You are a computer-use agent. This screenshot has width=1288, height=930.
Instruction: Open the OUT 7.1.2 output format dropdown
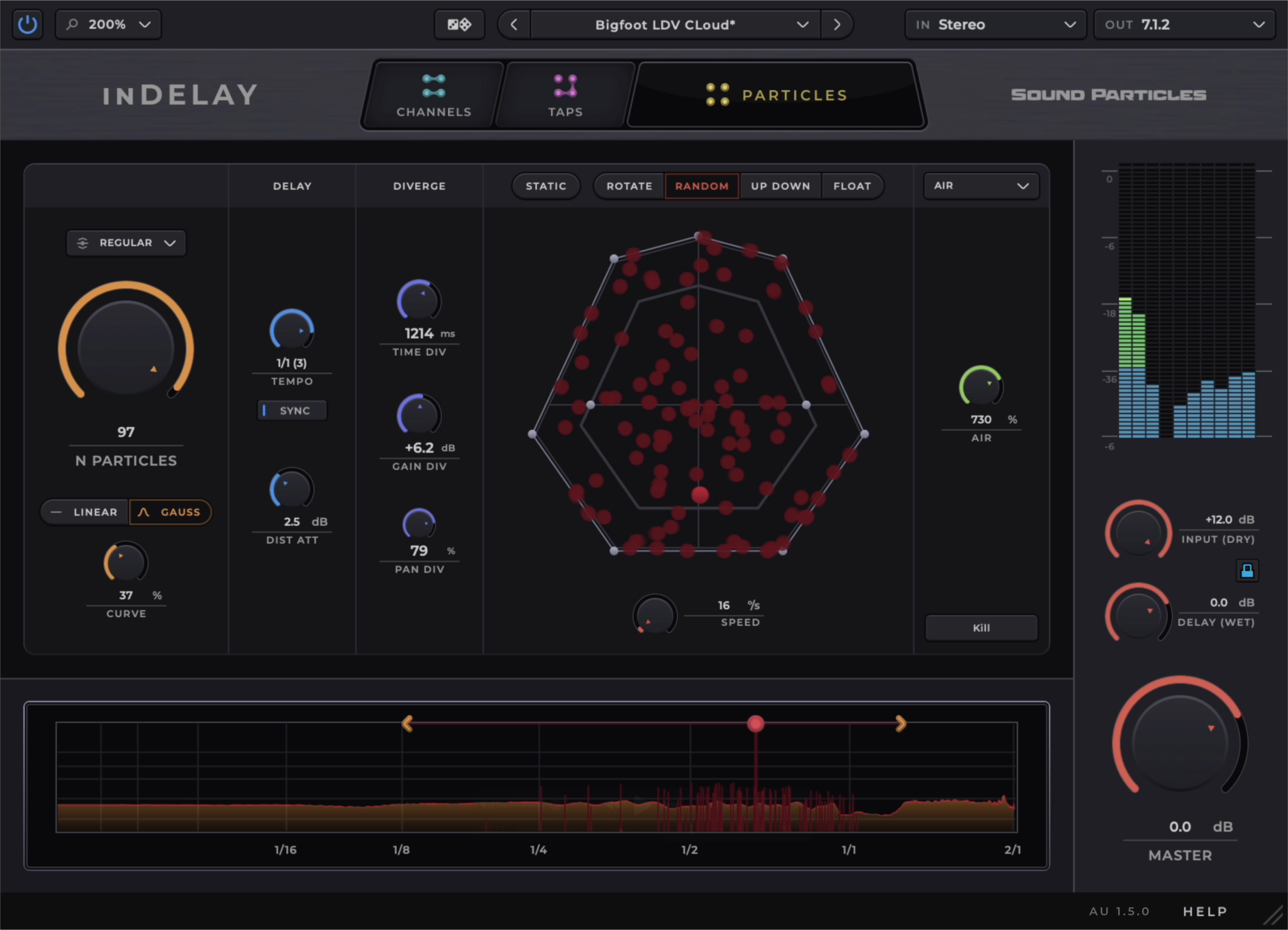[1184, 25]
